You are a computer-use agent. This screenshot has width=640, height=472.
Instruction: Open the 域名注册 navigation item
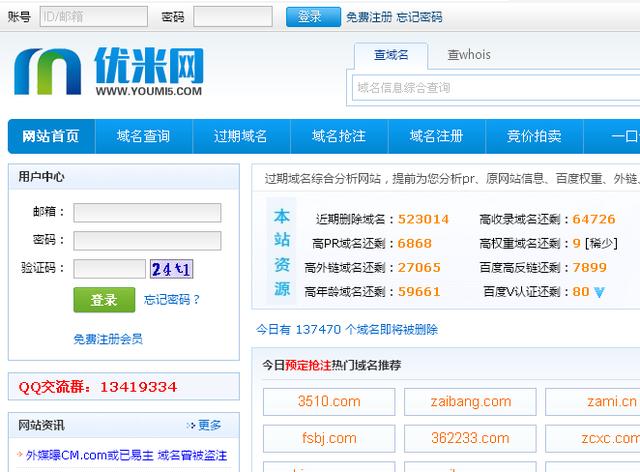[436, 136]
